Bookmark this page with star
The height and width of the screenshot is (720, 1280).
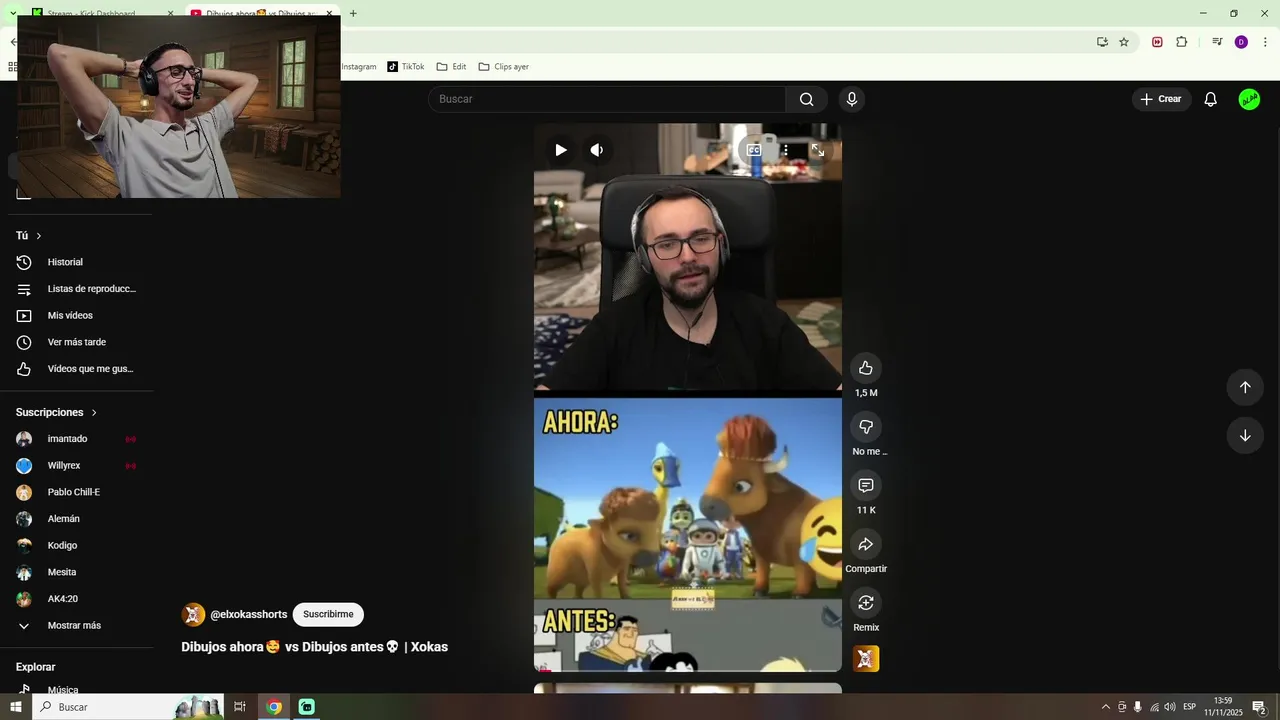[1124, 42]
